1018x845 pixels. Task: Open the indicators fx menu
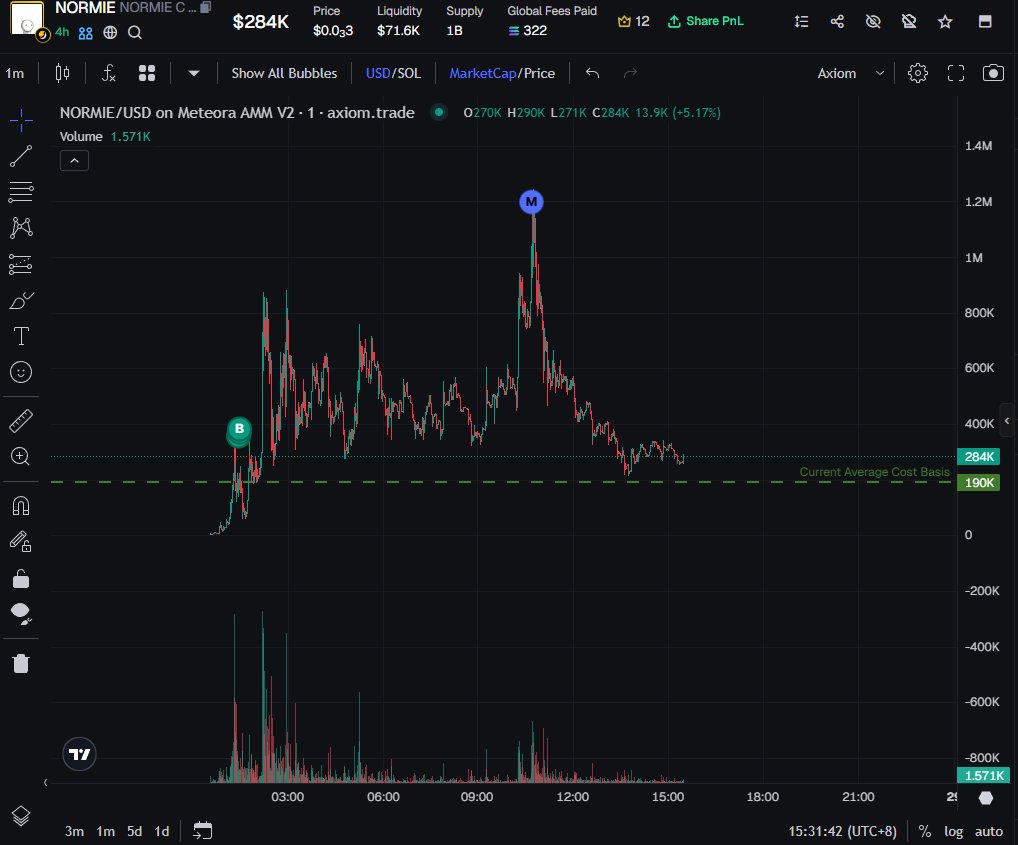coord(108,73)
